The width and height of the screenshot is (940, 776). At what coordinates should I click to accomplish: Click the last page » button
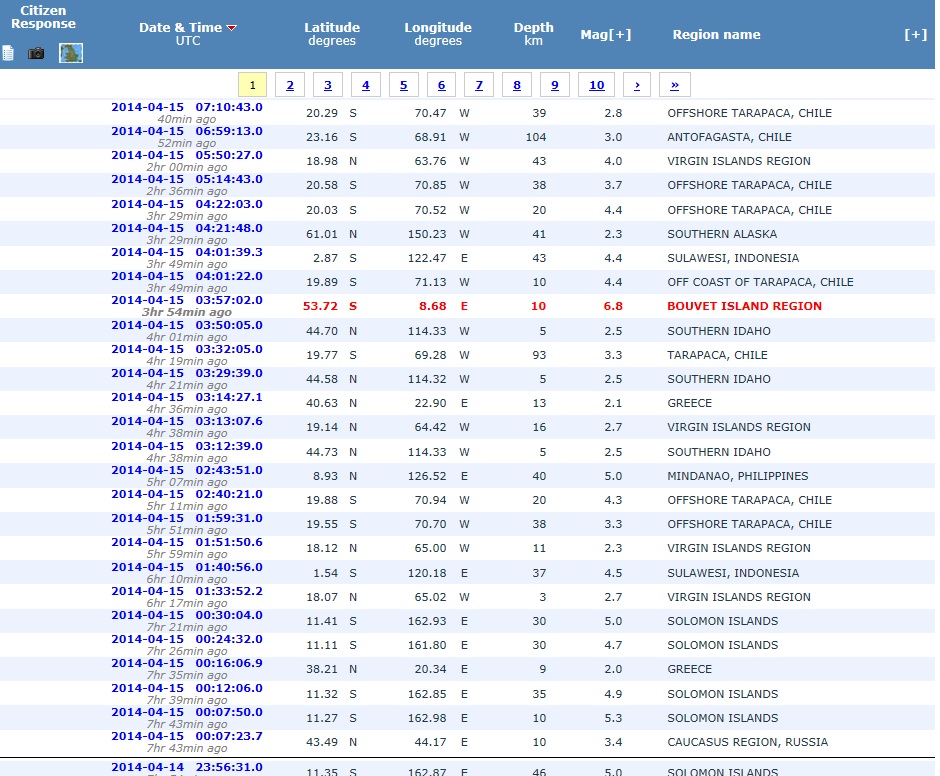[x=674, y=85]
